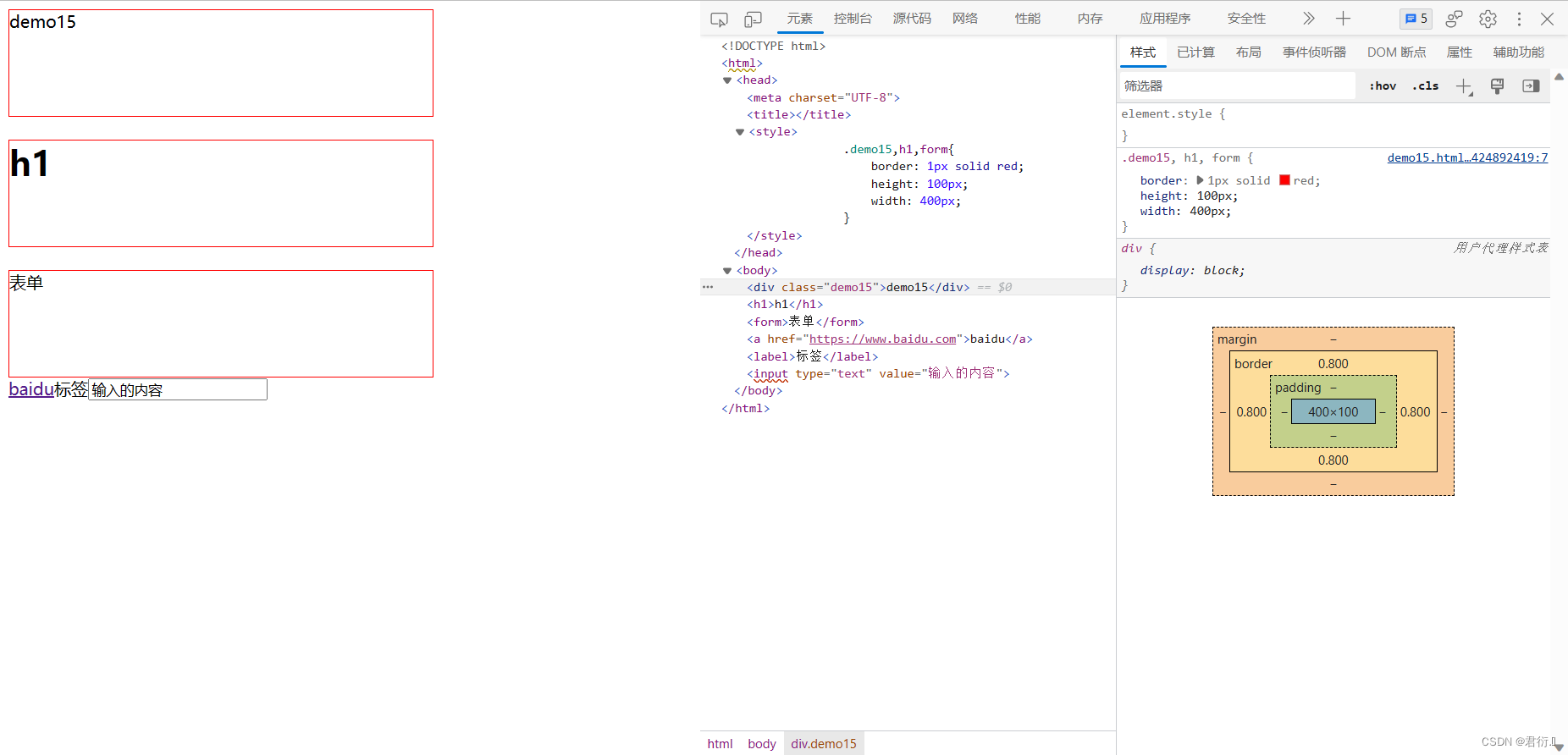This screenshot has width=1568, height=755.
Task: Open the 控制台 (Console) tab
Action: pos(853,19)
